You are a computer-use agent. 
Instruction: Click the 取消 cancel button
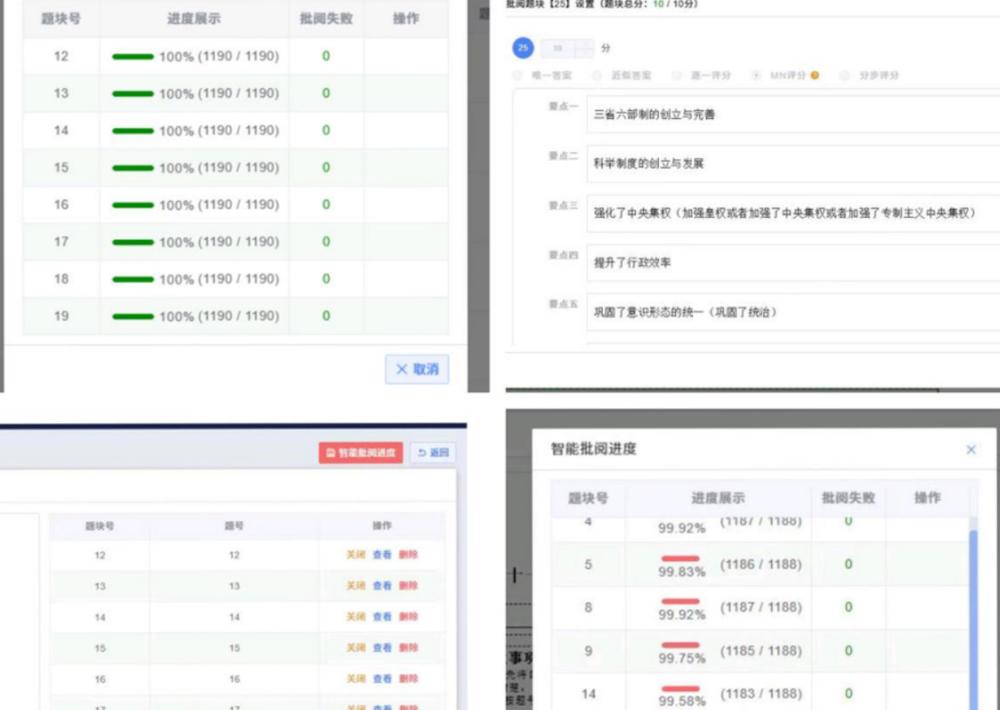tap(417, 369)
